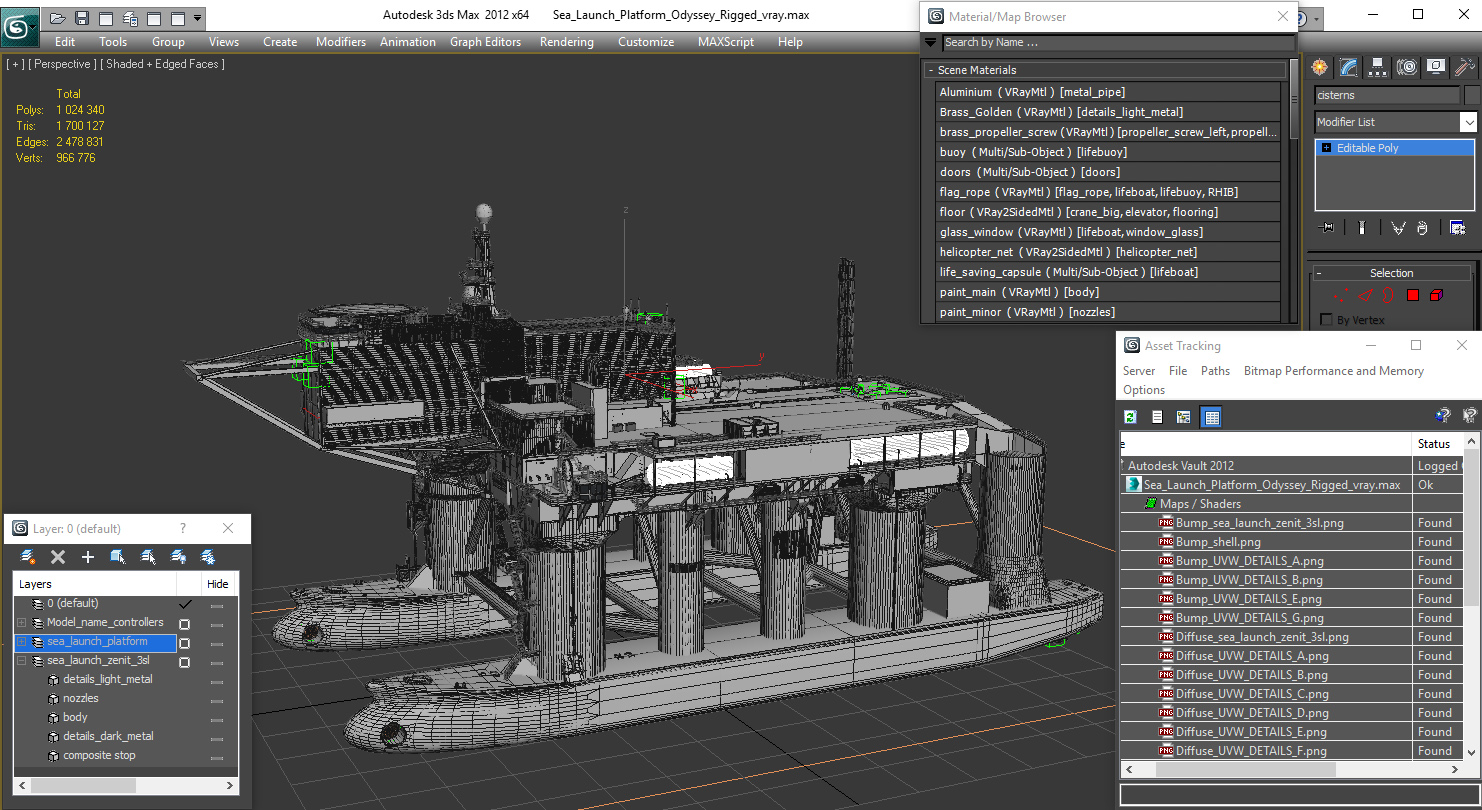The height and width of the screenshot is (810, 1482).
Task: Click the Save File floppy icon in title bar
Action: click(x=82, y=18)
